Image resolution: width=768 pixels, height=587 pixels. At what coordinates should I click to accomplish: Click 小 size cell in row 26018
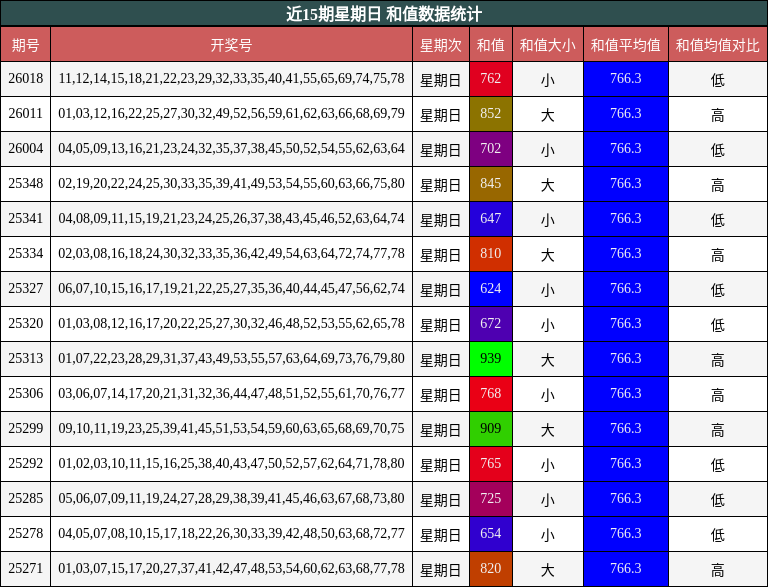tap(548, 78)
